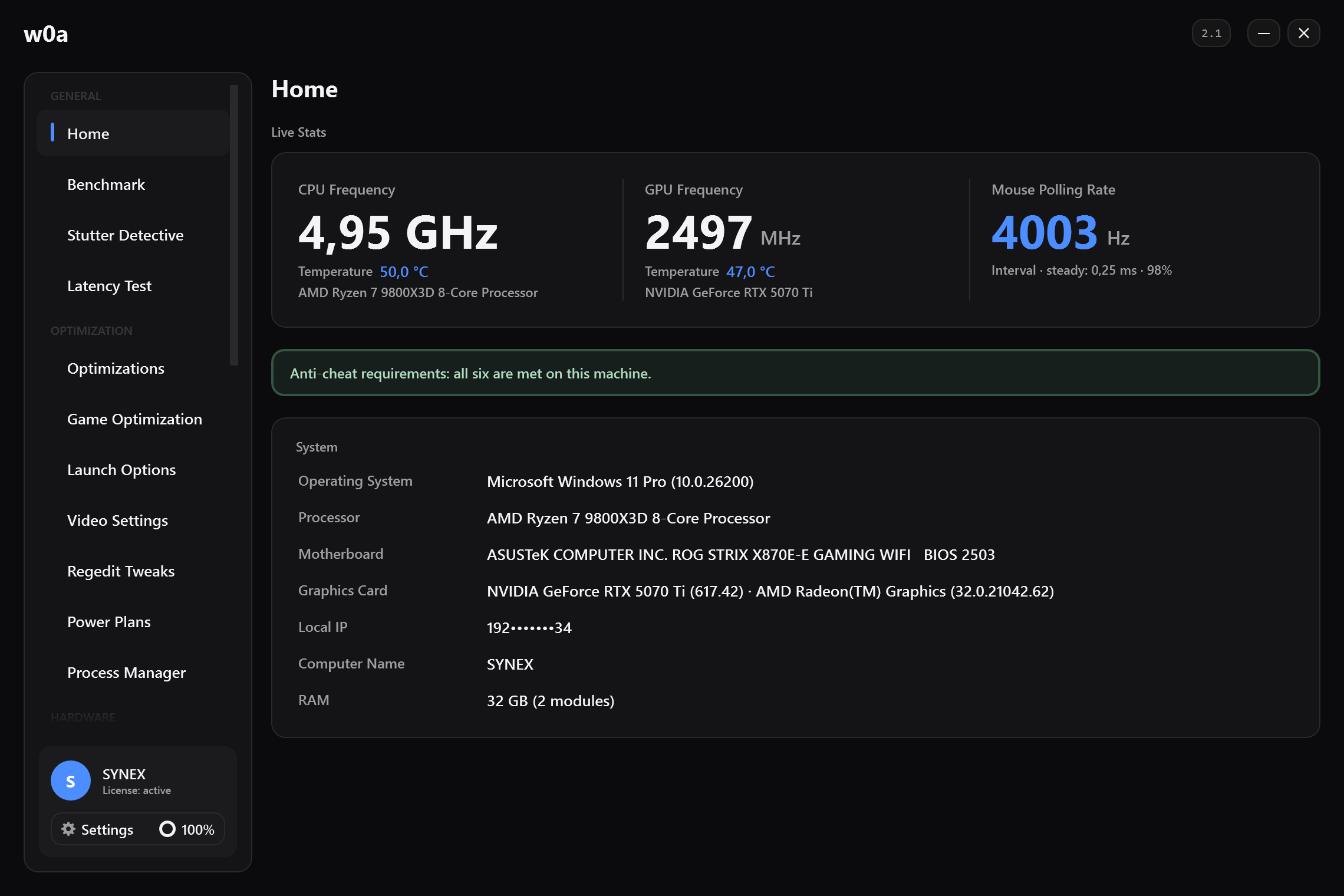Minimize the w0a window
This screenshot has height=896, width=1344.
[1263, 34]
